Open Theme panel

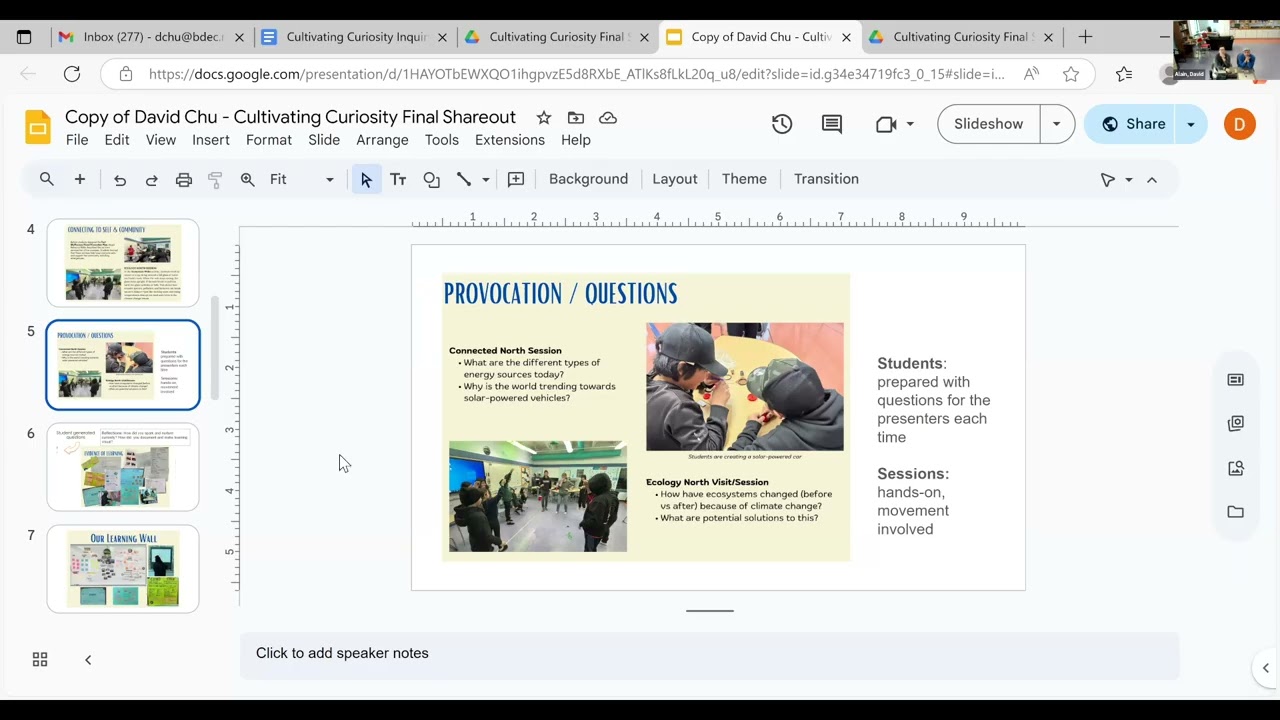coord(744,179)
